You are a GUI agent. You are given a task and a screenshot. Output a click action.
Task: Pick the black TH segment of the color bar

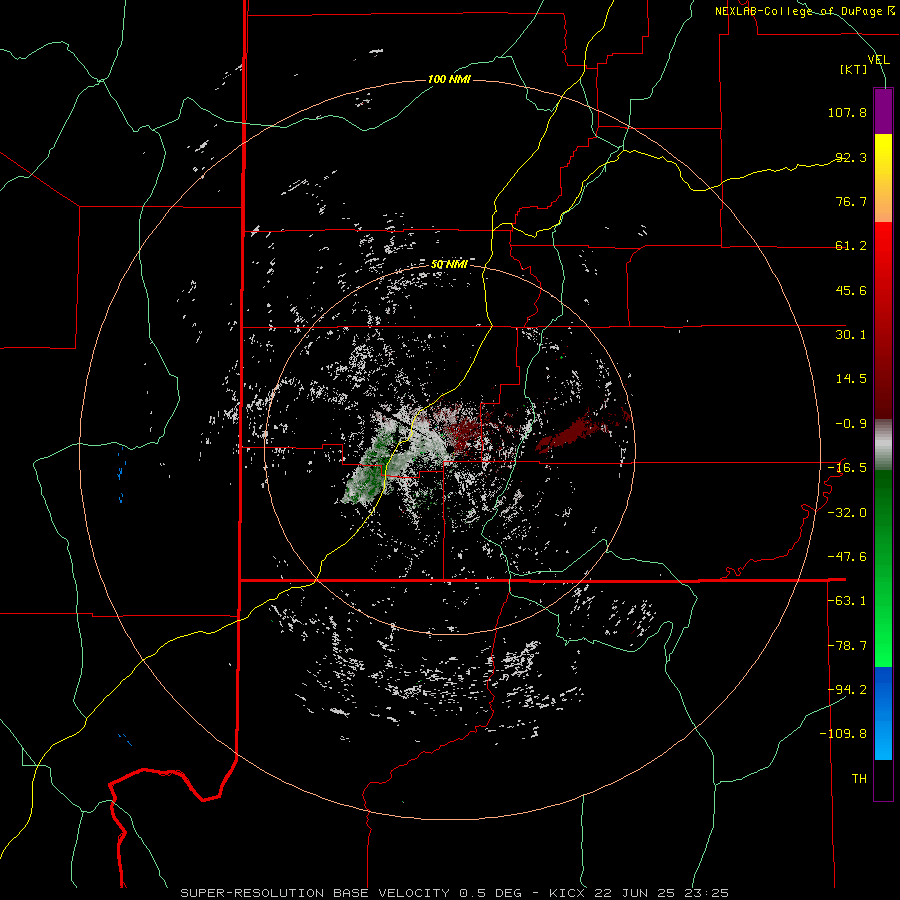(x=883, y=779)
